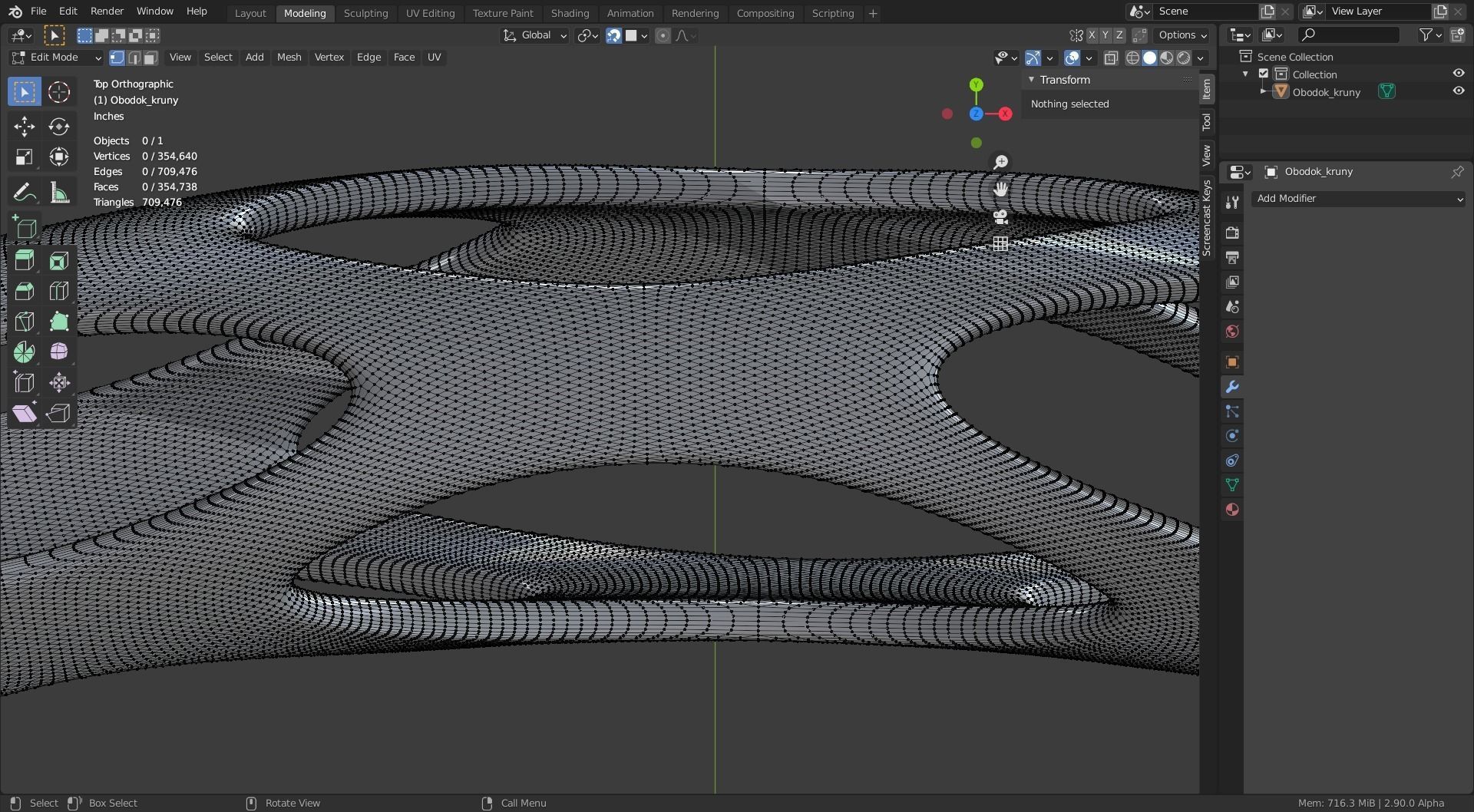Select the Knife tool
This screenshot has height=812, width=1474.
25,322
